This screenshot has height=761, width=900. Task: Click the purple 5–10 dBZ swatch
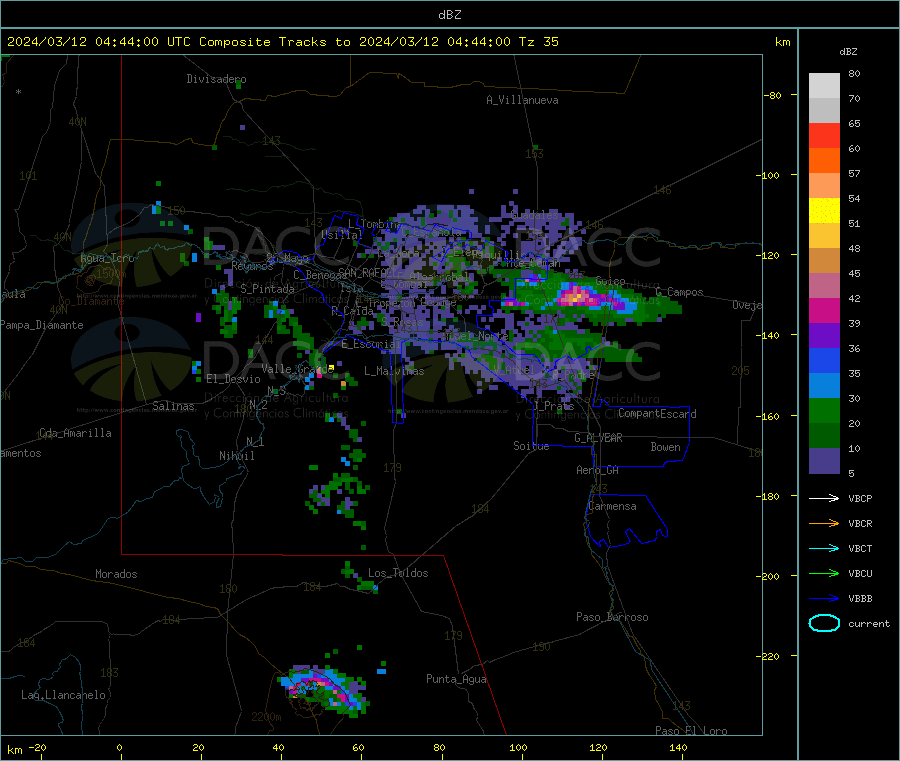pyautogui.click(x=824, y=461)
